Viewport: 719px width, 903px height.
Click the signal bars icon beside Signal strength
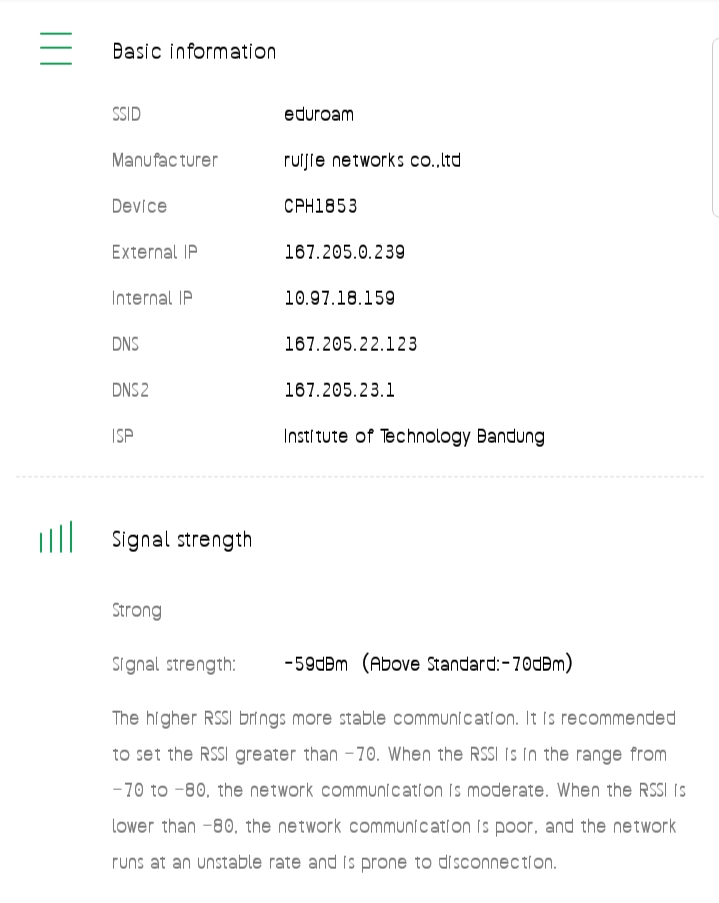click(56, 539)
